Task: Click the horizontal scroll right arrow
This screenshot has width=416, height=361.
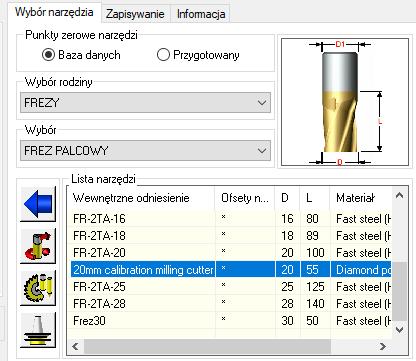Action: click(383, 346)
